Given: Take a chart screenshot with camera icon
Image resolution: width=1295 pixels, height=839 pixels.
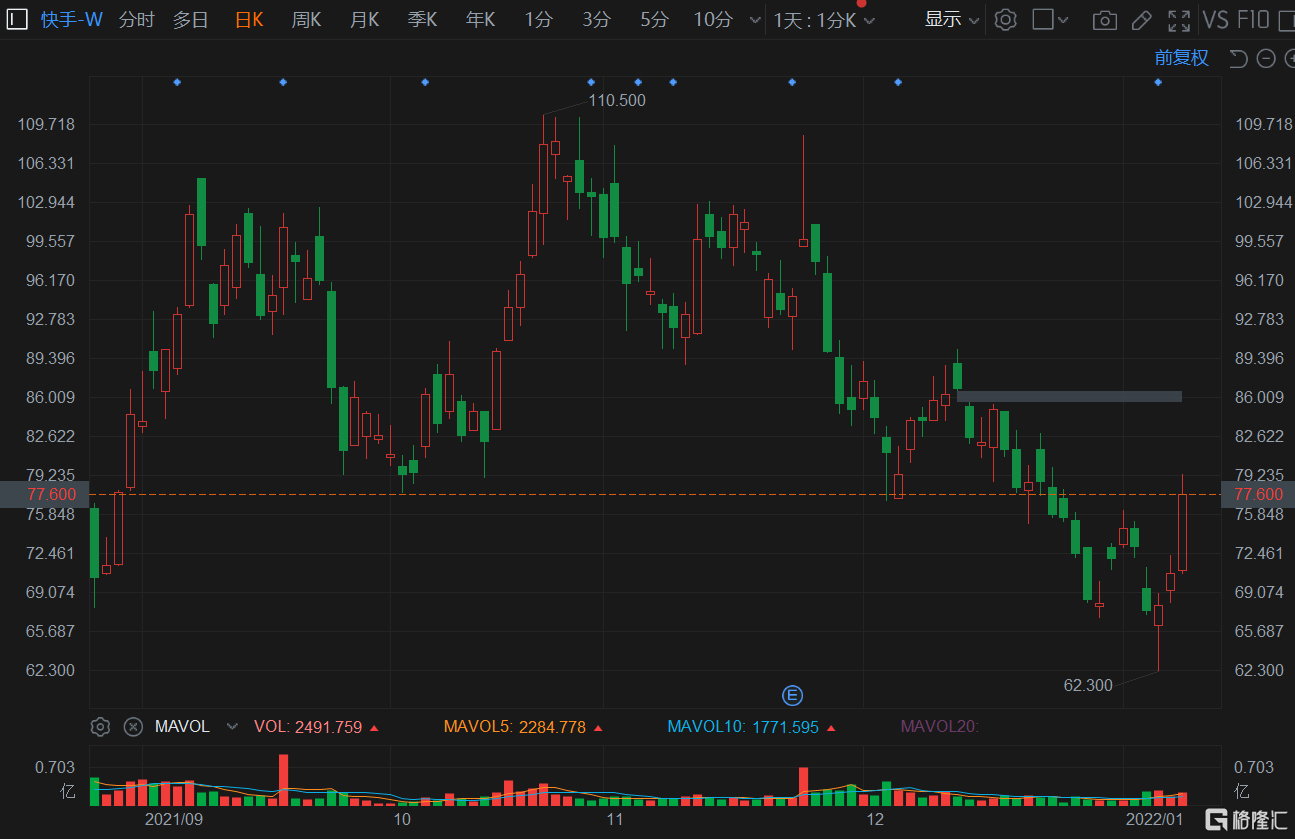Looking at the screenshot, I should point(1104,19).
